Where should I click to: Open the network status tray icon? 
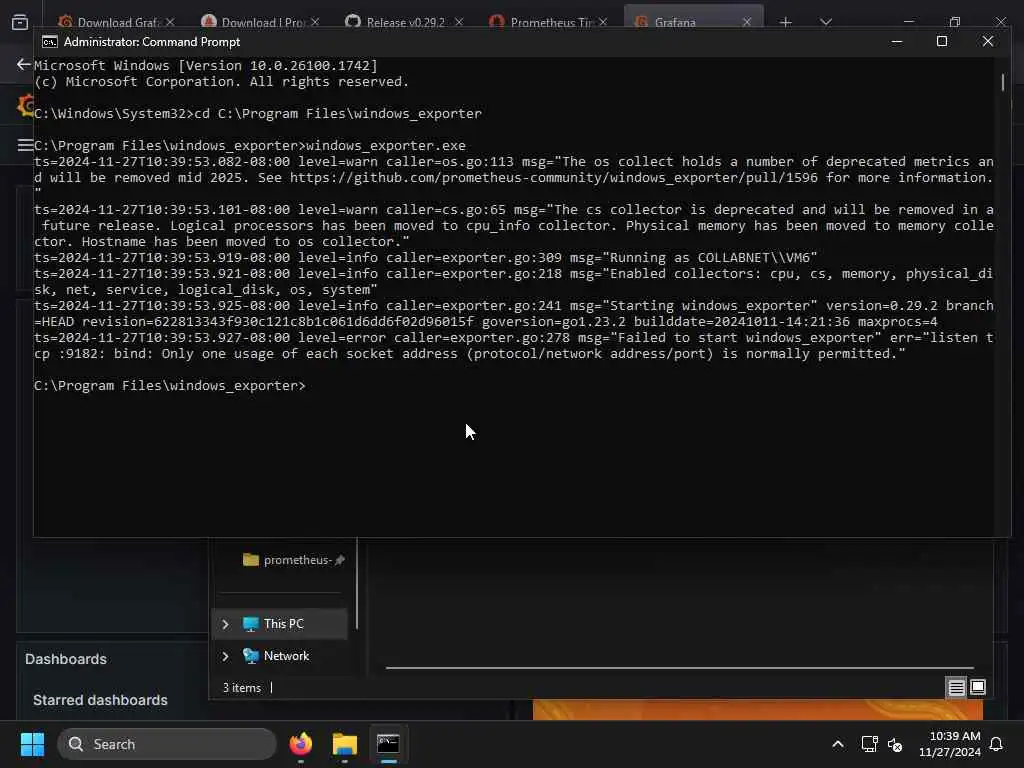click(x=869, y=744)
